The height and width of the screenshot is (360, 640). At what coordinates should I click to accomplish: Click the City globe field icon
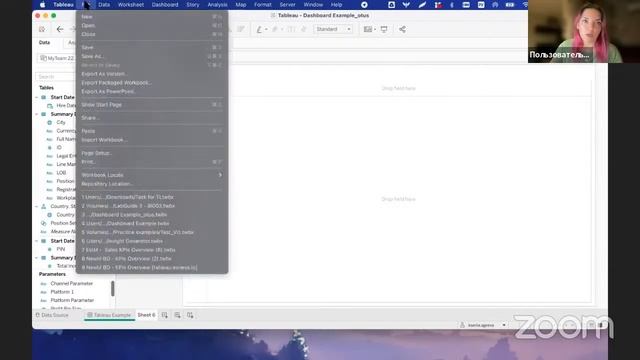coord(50,122)
